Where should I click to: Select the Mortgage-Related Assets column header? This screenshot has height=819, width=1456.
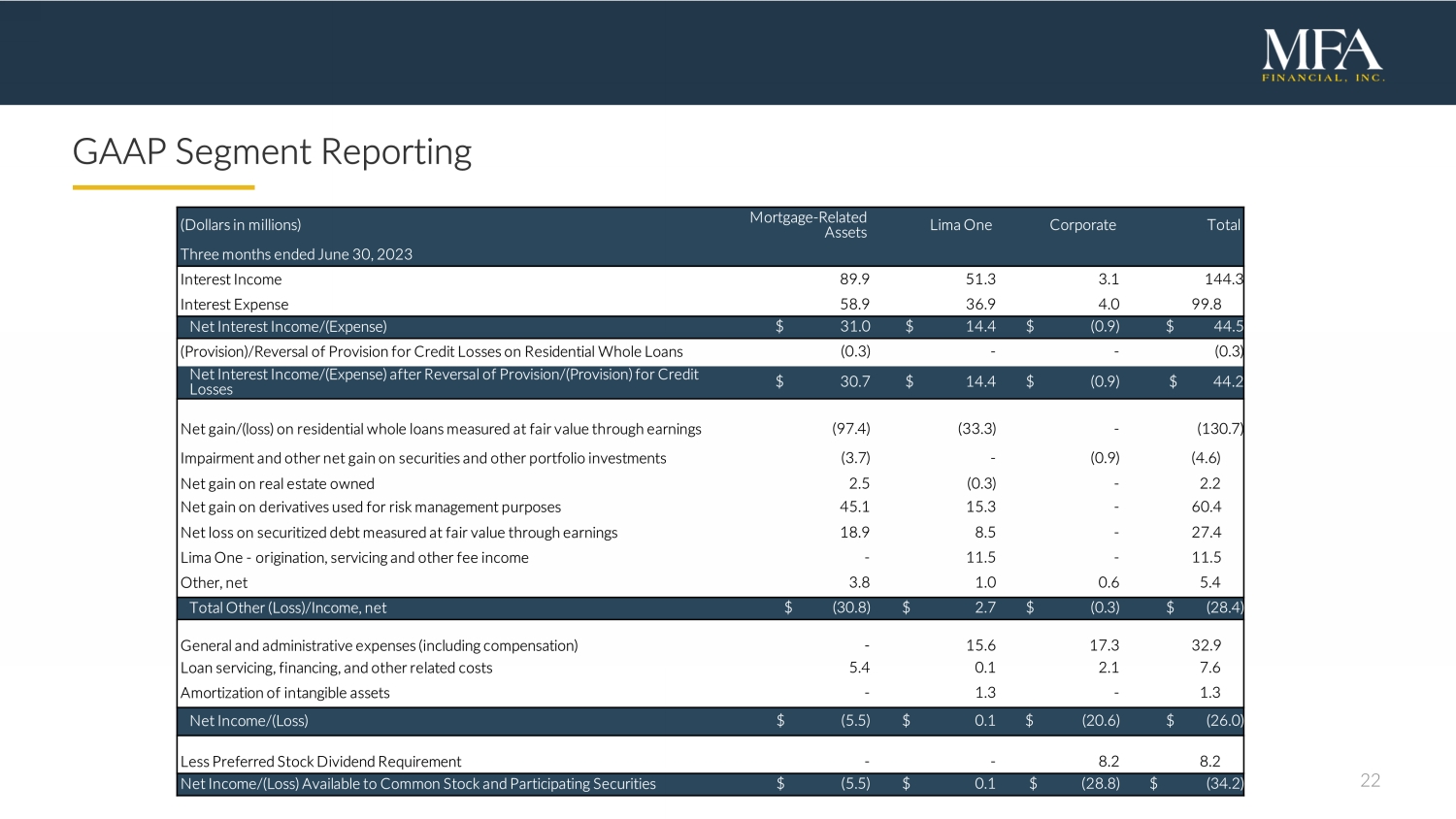[x=808, y=224]
